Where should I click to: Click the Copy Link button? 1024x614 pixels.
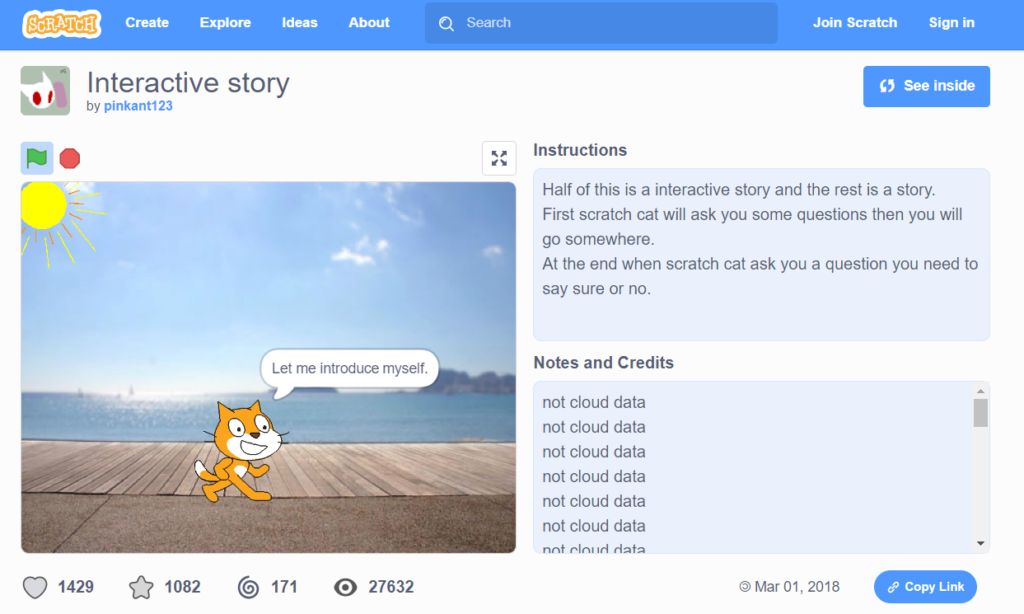click(925, 587)
